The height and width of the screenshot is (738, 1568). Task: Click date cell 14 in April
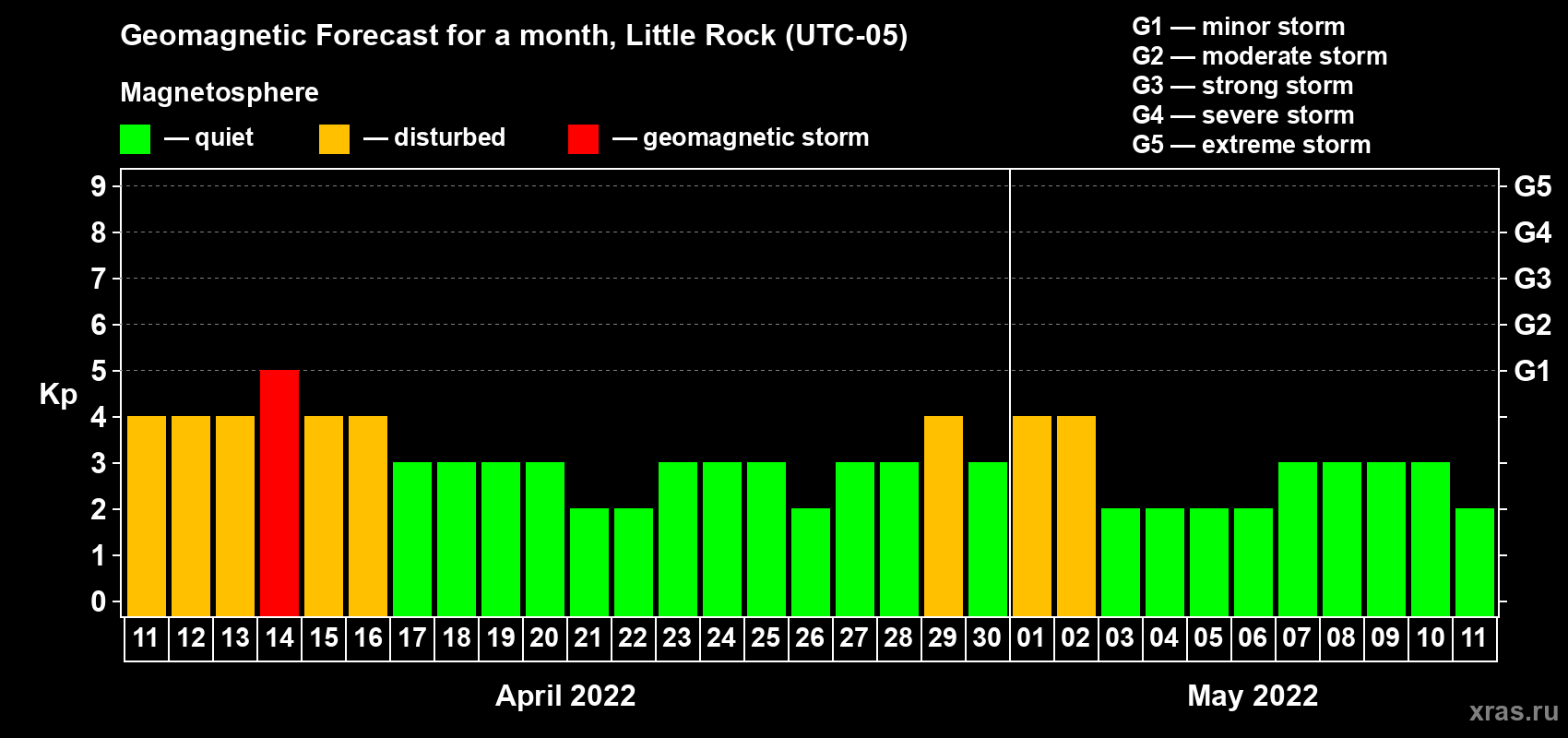279,638
